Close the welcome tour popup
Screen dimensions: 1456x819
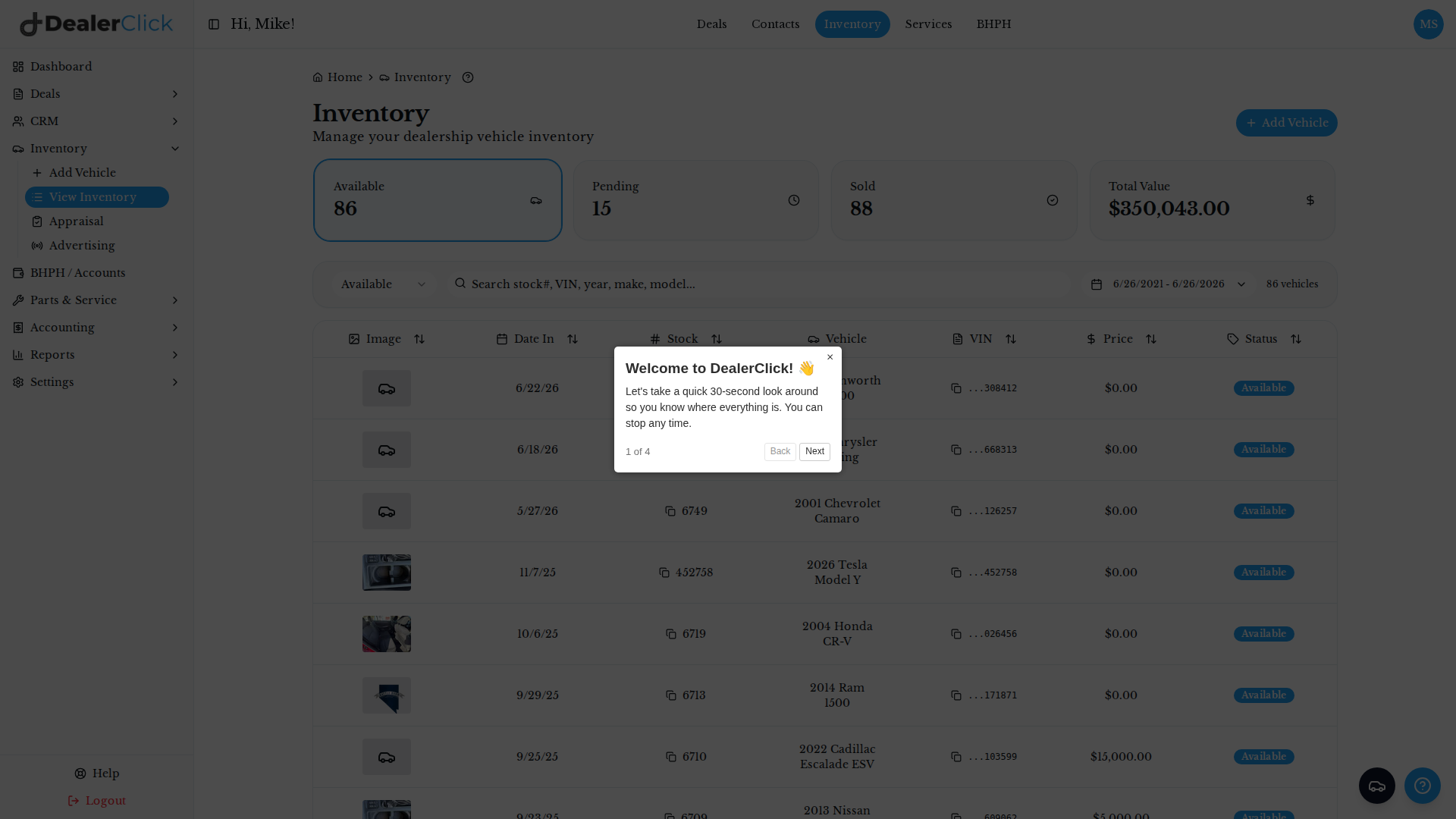tap(830, 357)
